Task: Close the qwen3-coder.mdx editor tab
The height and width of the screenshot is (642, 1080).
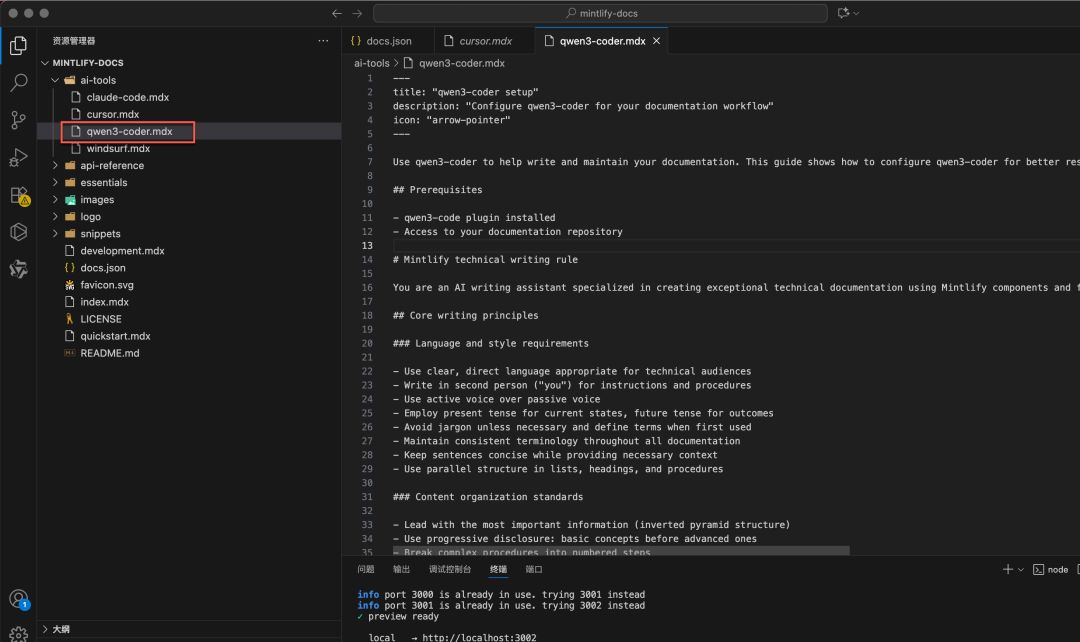Action: click(x=656, y=41)
